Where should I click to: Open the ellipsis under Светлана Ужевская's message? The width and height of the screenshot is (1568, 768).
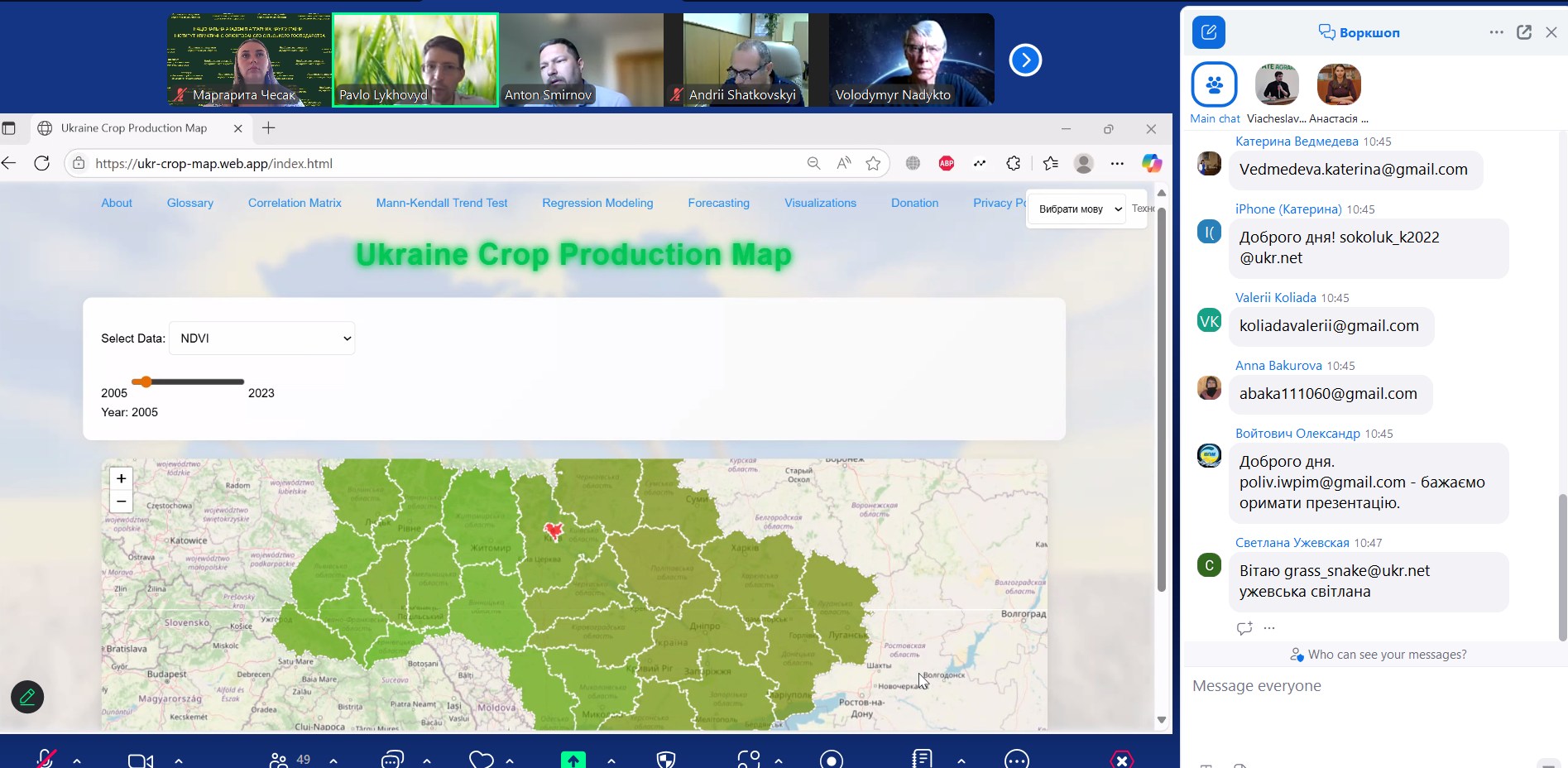coord(1269,628)
